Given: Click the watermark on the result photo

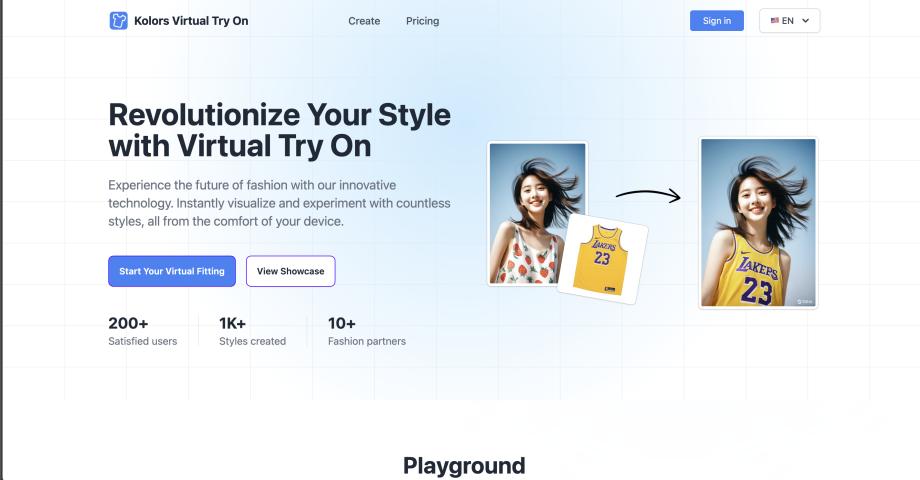Looking at the screenshot, I should [805, 300].
